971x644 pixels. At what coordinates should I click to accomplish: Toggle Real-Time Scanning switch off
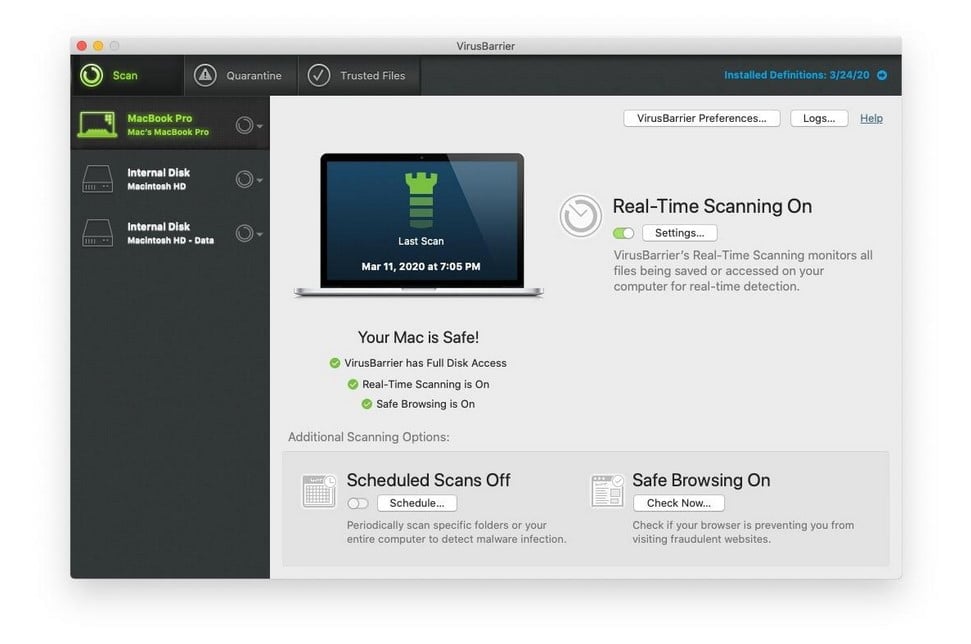click(623, 233)
